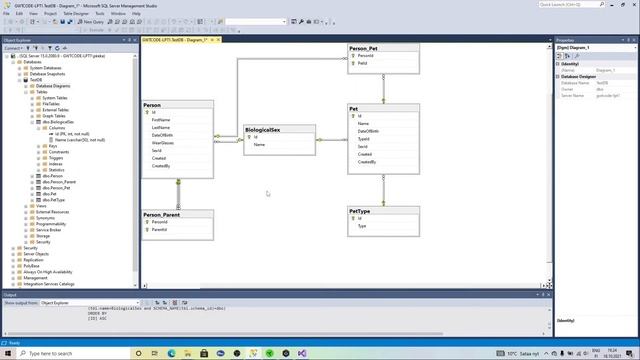
Task: Click the Windows taskbar search box
Action: point(73,353)
